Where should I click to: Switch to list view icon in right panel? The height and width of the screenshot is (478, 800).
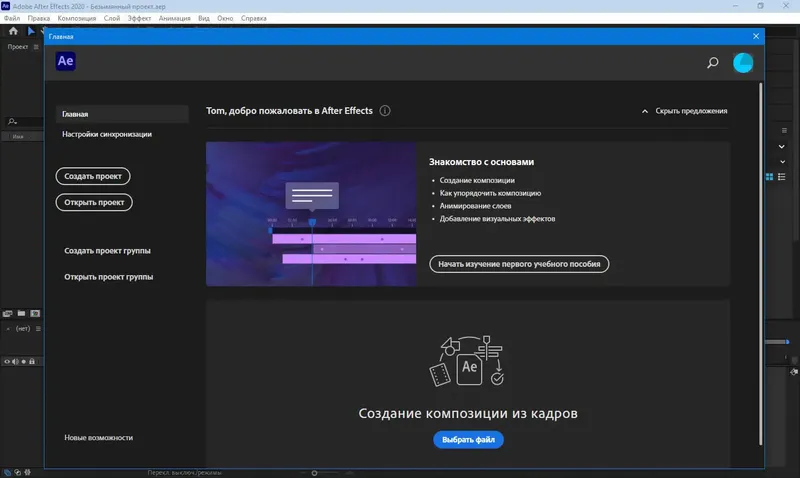[782, 177]
